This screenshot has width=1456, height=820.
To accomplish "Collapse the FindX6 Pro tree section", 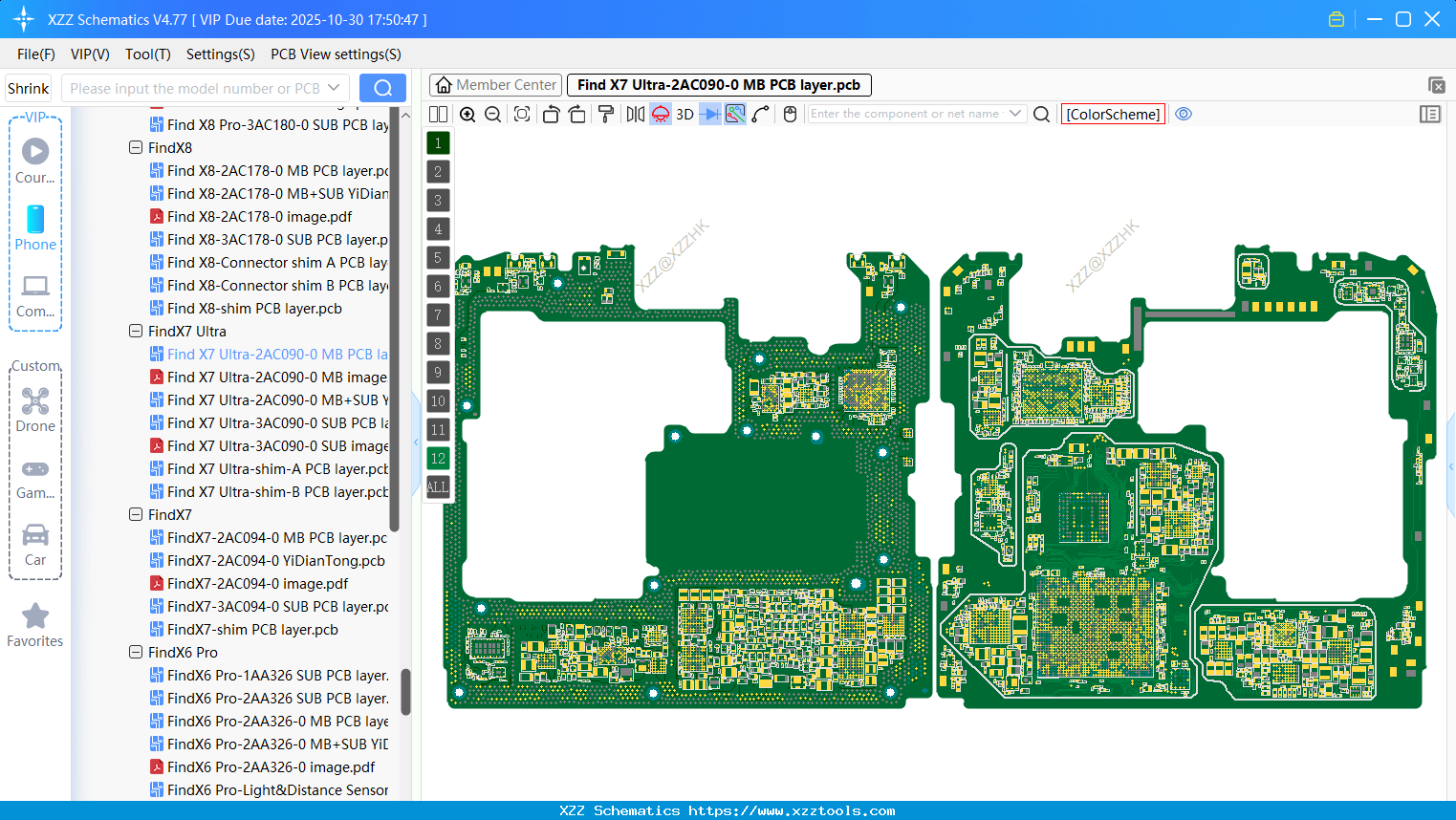I will pyautogui.click(x=136, y=652).
